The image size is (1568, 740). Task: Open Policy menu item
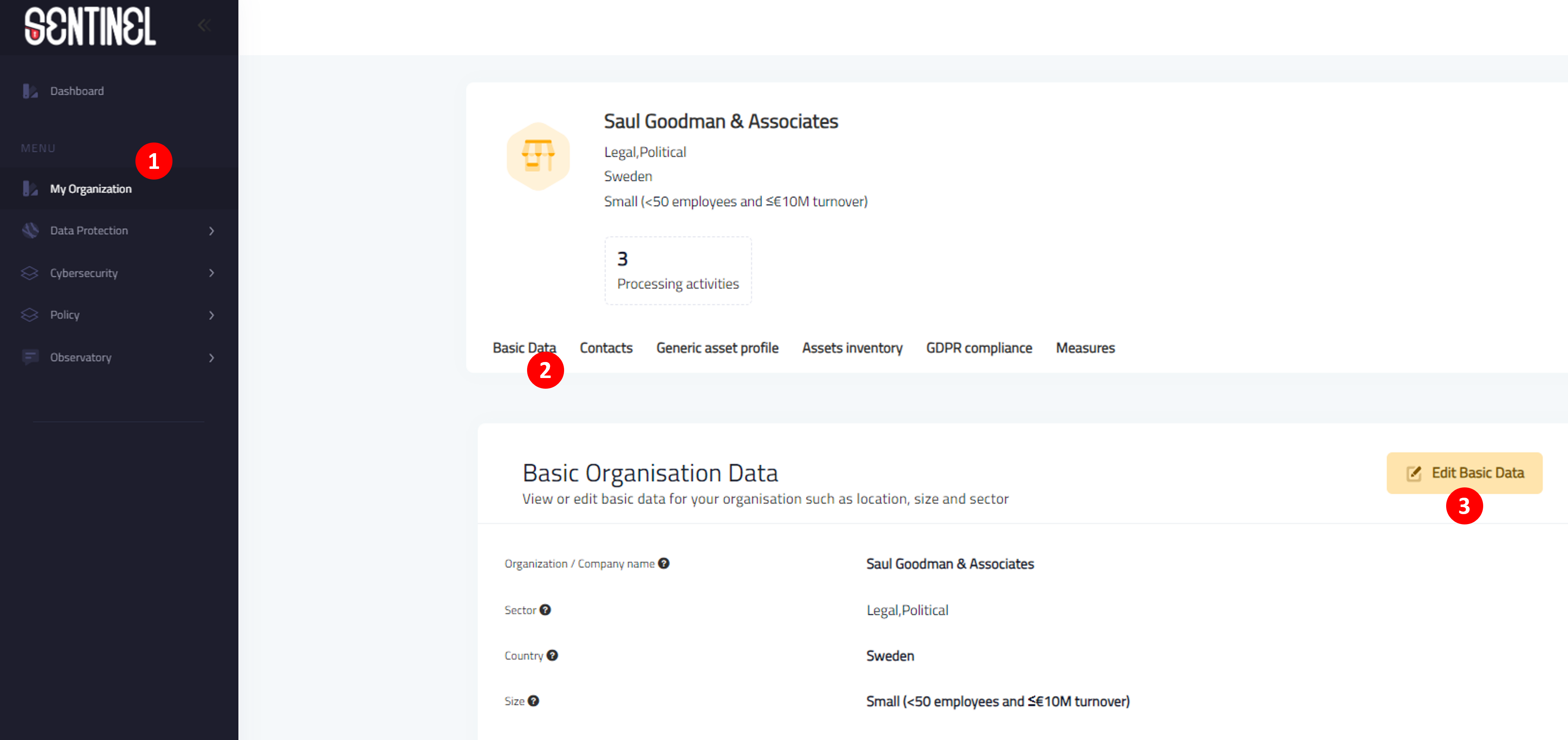[119, 315]
